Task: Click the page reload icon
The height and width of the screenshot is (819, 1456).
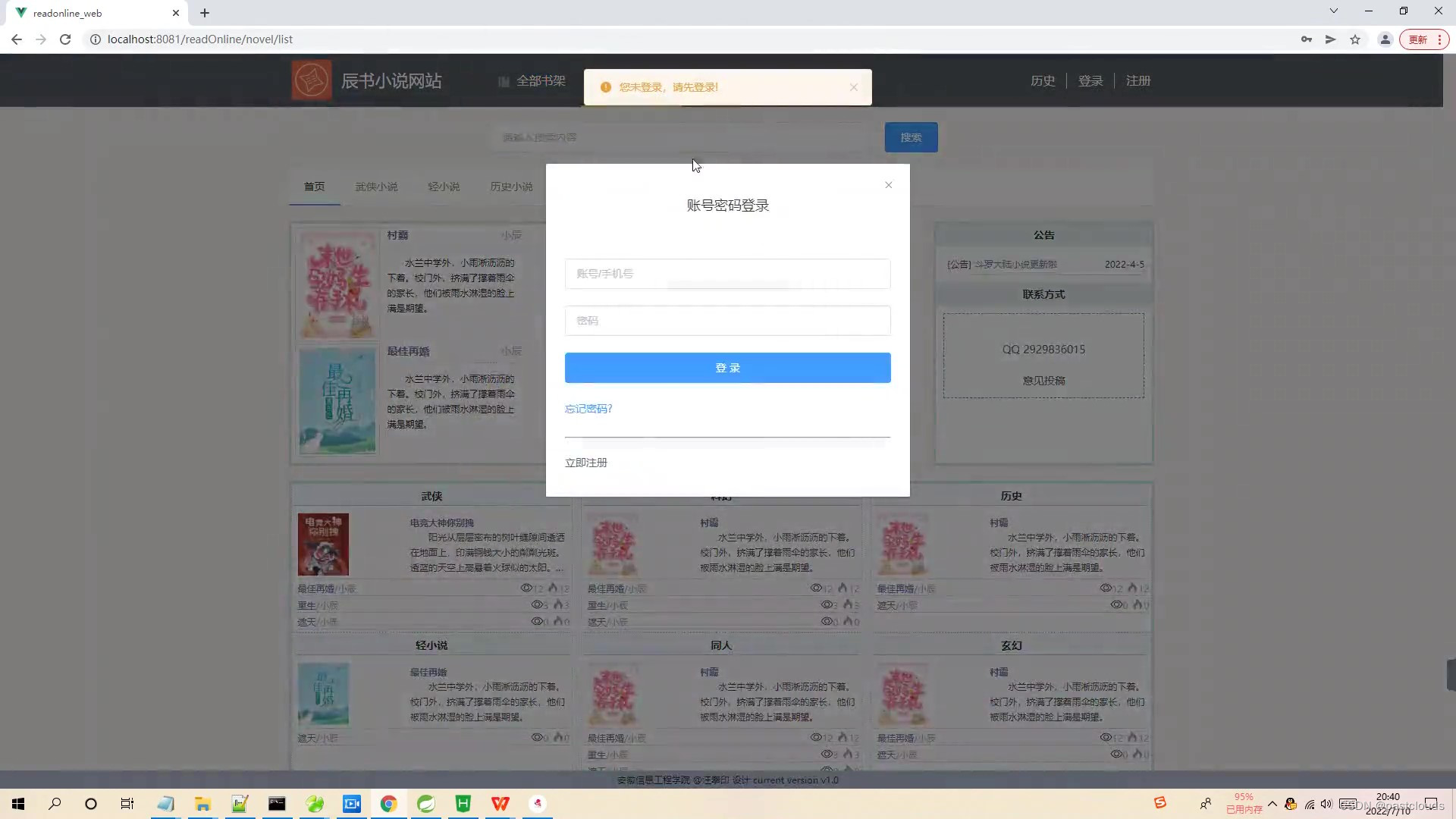Action: (65, 39)
